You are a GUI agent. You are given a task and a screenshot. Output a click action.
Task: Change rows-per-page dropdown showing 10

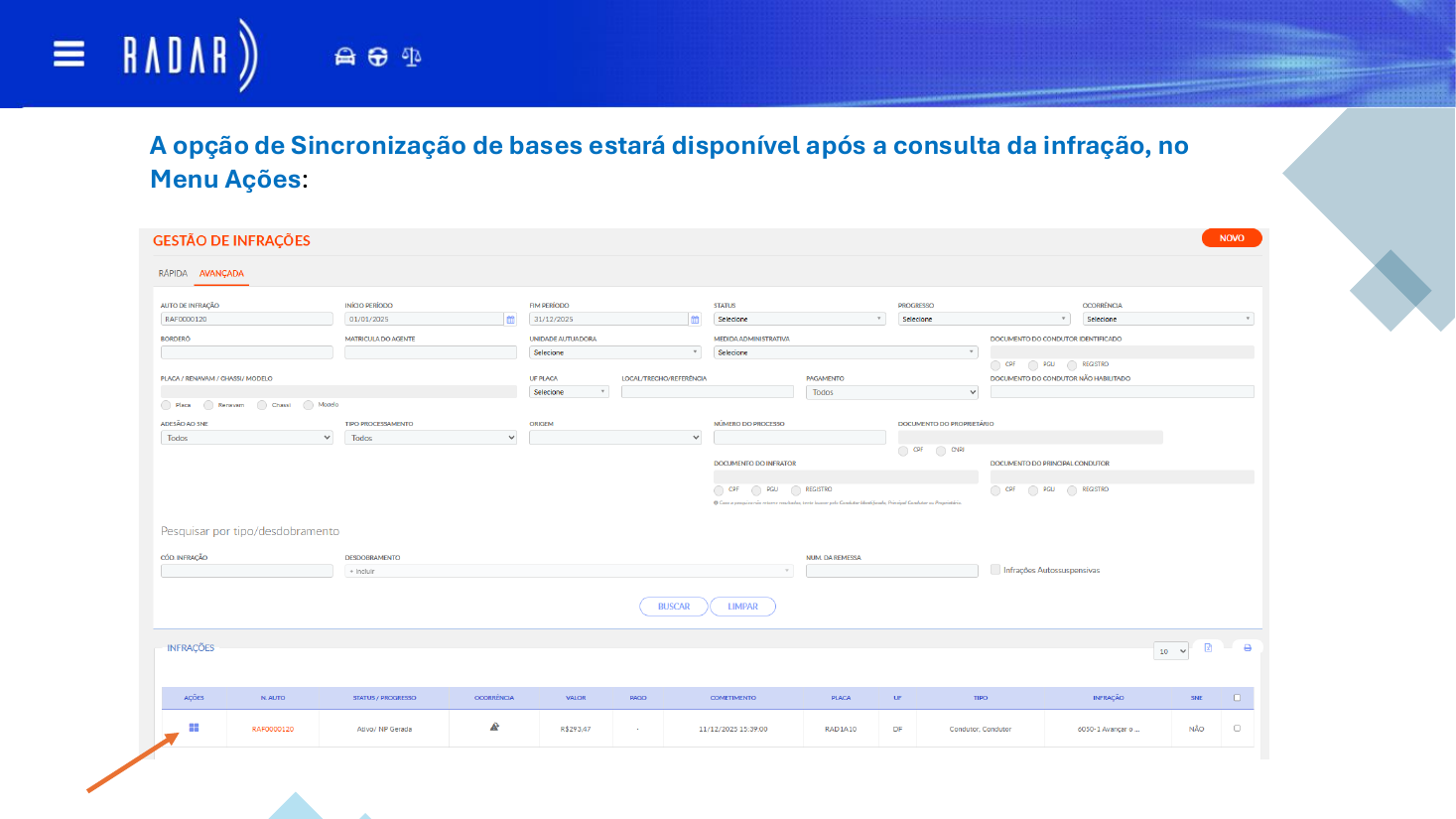click(x=1171, y=651)
